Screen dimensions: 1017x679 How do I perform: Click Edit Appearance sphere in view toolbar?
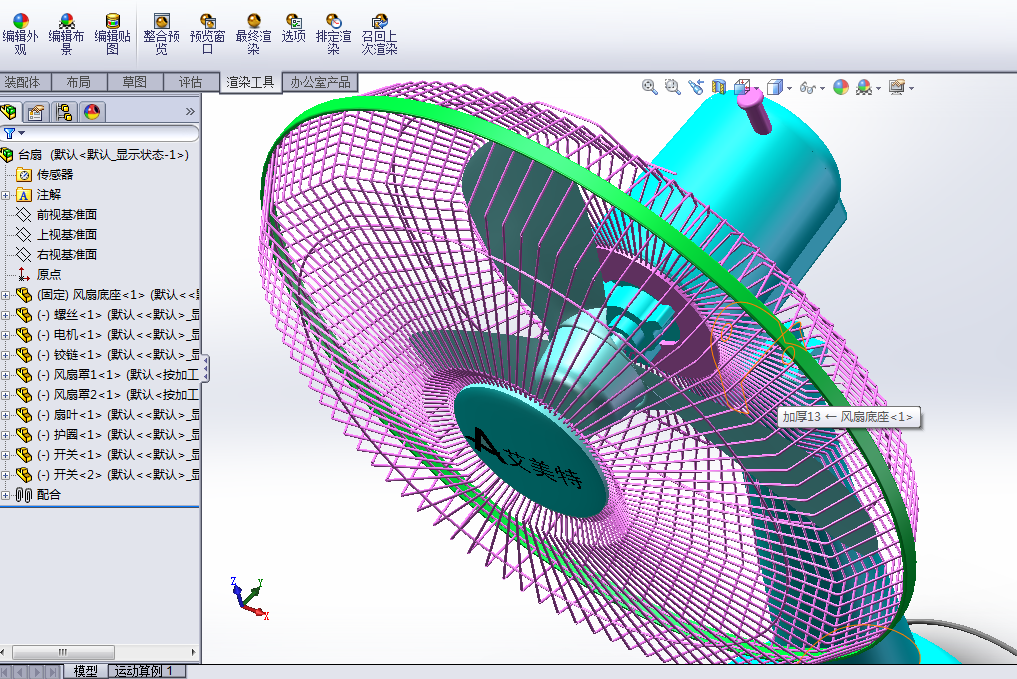click(x=841, y=87)
